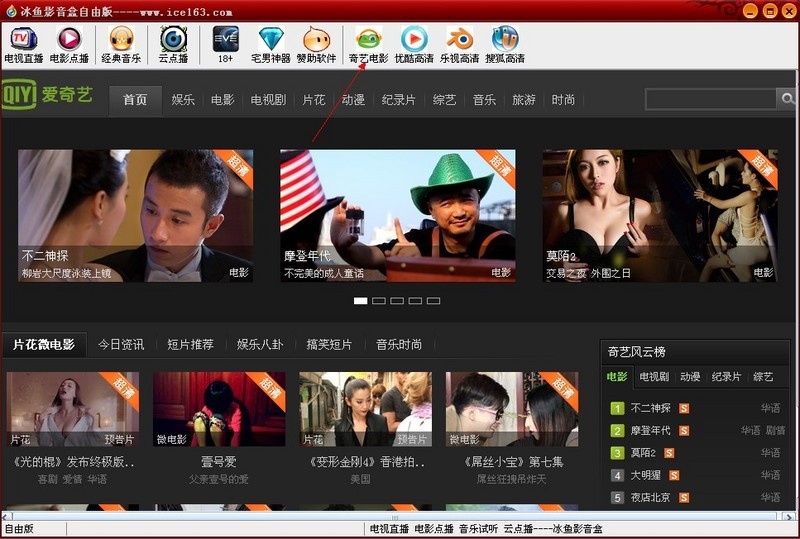Click S icon next to 大明猩
Screen dimensions: 800x539
point(674,475)
